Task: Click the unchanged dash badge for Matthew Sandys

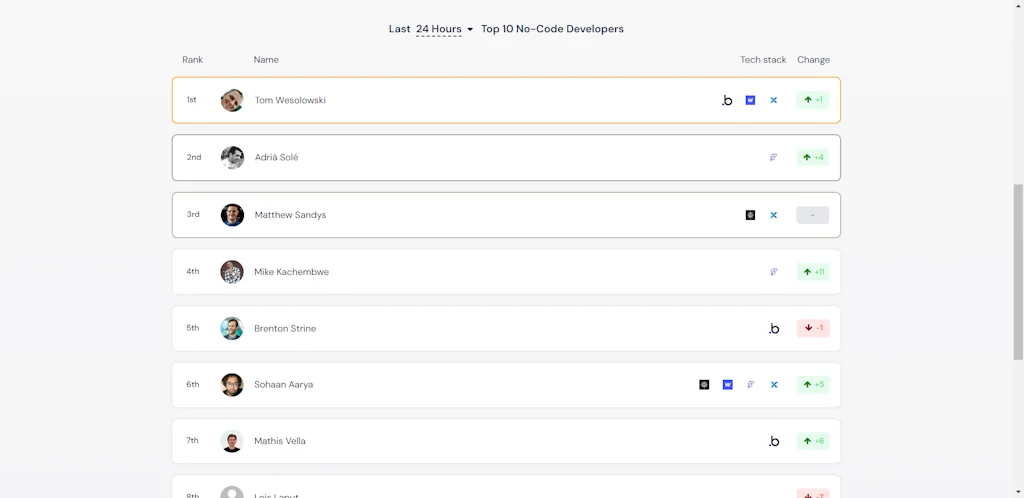Action: tap(812, 215)
